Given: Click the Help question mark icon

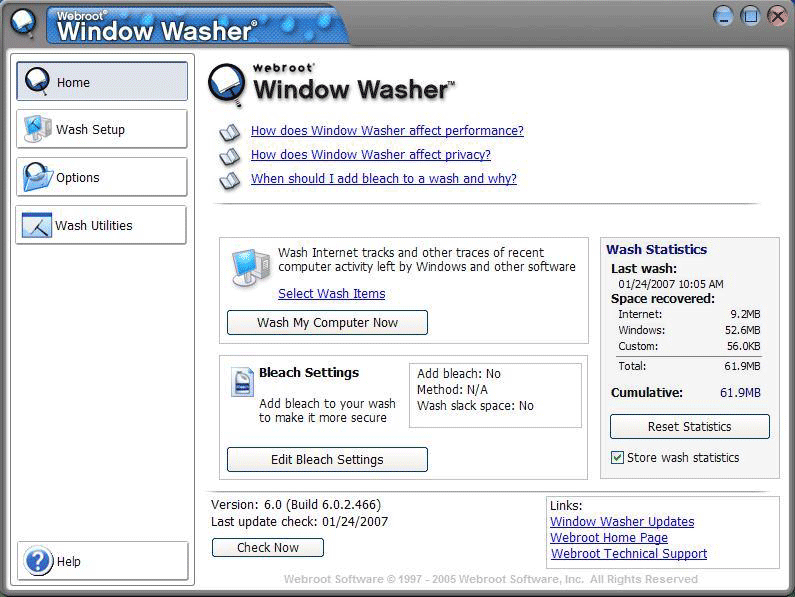Looking at the screenshot, I should pos(38,561).
